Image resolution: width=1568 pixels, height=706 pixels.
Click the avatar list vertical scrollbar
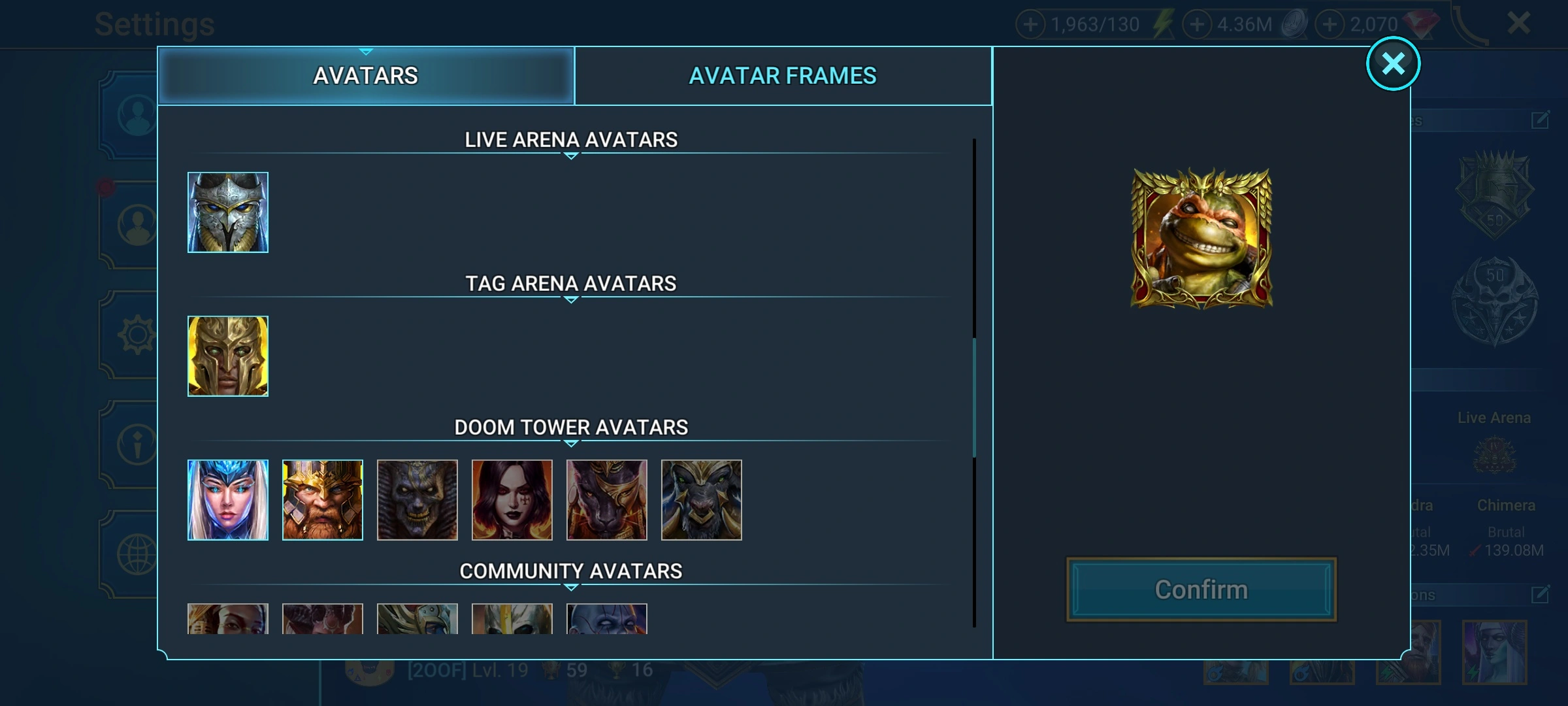(x=974, y=397)
